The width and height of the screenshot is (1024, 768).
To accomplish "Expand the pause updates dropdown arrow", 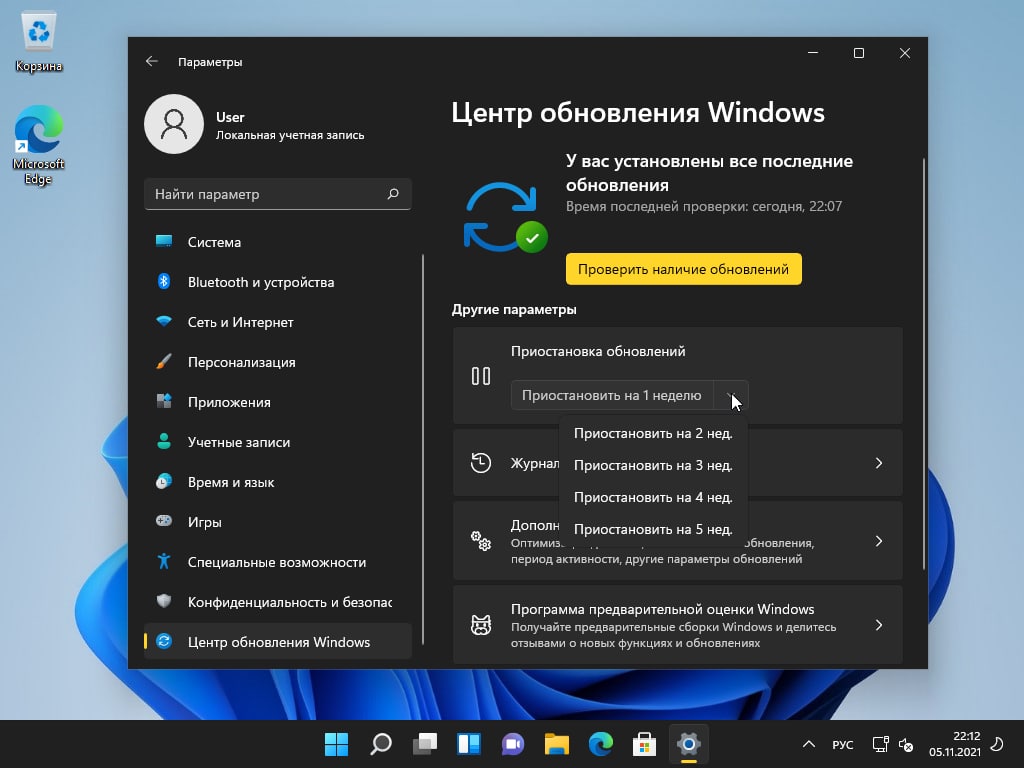I will [x=731, y=396].
